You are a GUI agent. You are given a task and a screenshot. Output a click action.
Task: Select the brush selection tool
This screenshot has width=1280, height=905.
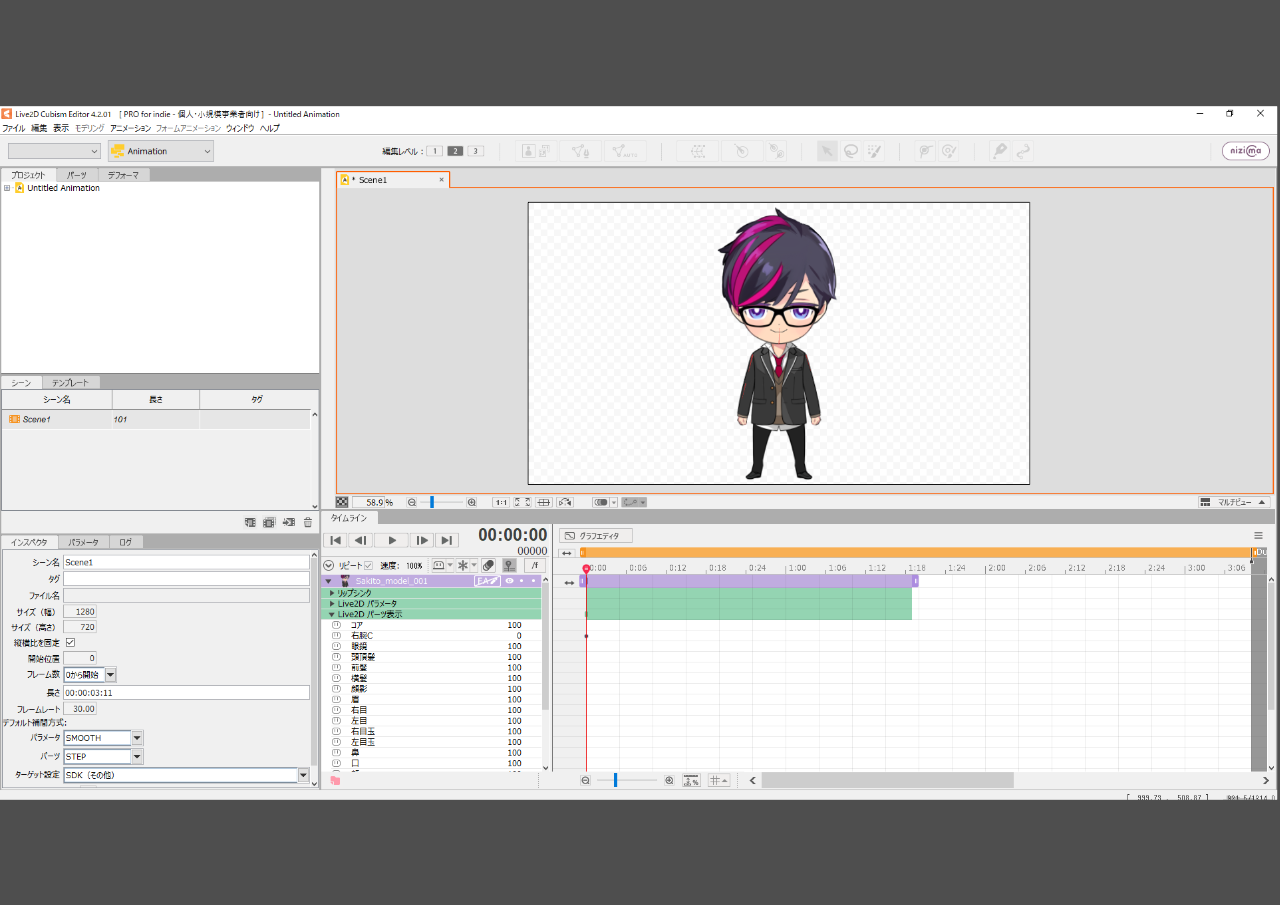click(x=875, y=151)
